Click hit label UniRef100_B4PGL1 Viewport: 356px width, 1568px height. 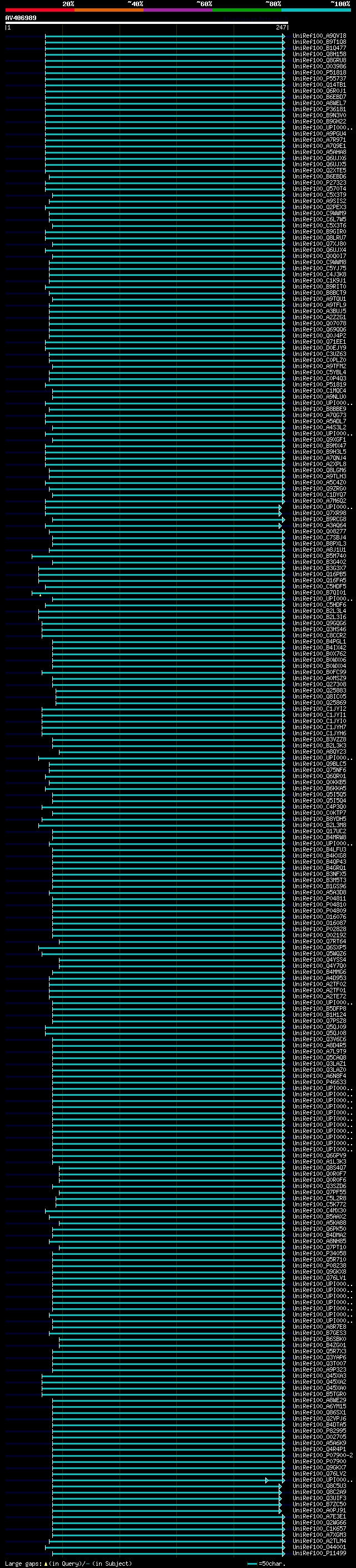coord(319,641)
